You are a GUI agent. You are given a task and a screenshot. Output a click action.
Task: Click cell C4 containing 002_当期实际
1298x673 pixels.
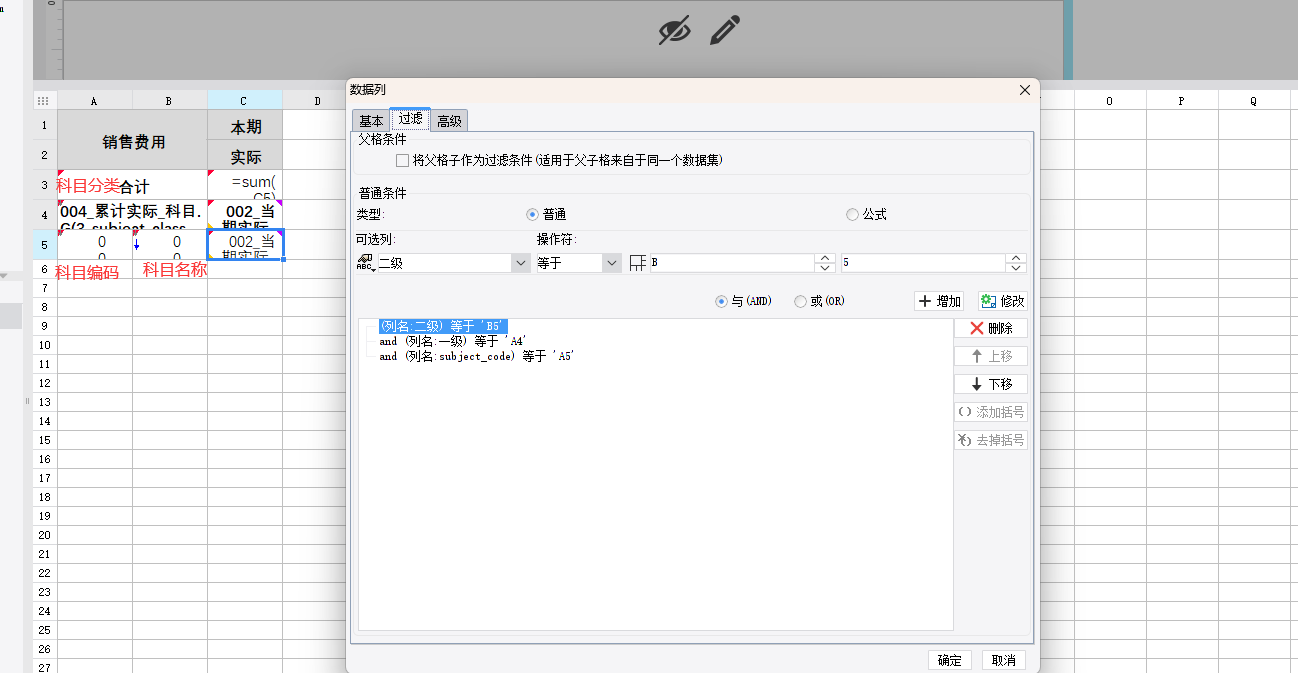pos(245,216)
